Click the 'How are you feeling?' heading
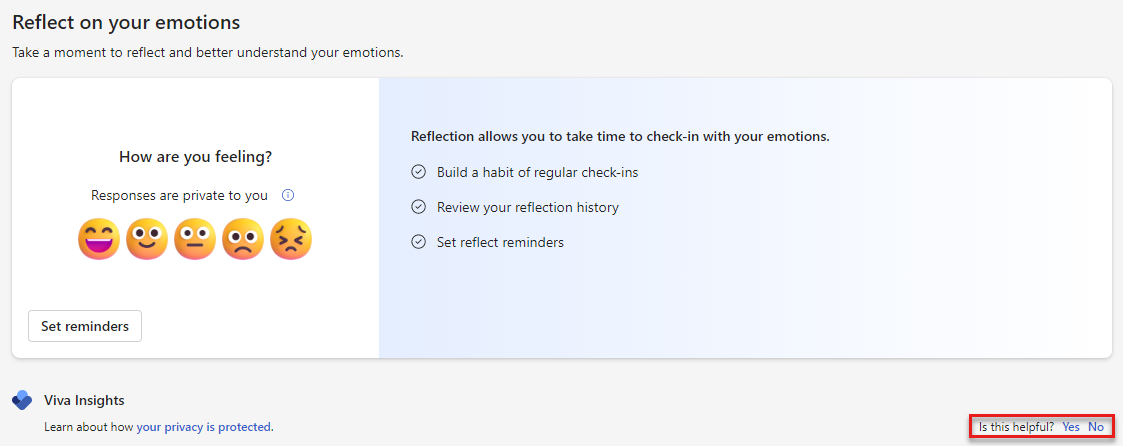This screenshot has height=446, width=1123. point(195,157)
